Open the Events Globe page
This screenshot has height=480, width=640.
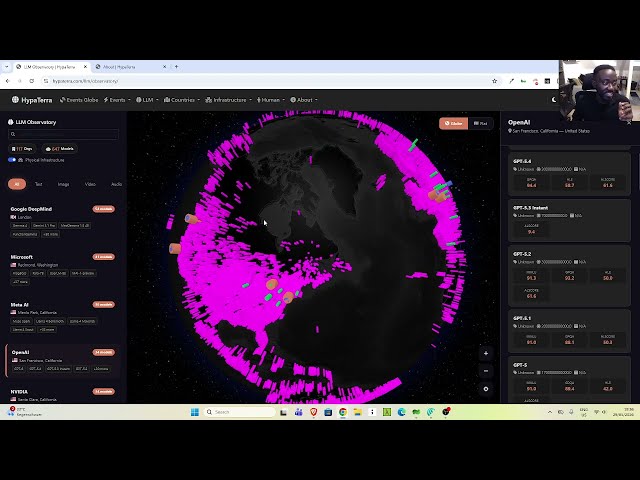[79, 100]
